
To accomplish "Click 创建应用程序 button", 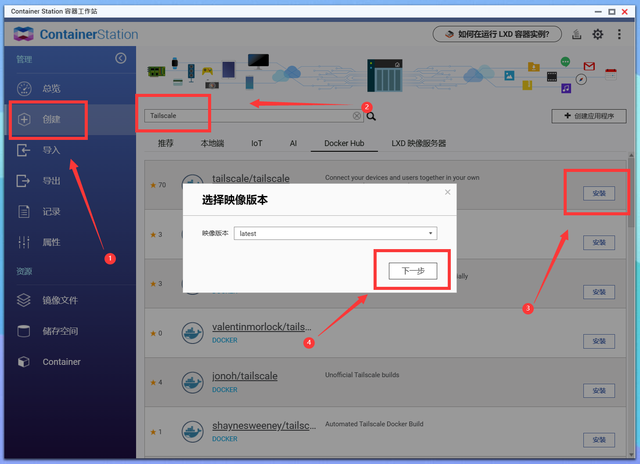I will [x=589, y=116].
